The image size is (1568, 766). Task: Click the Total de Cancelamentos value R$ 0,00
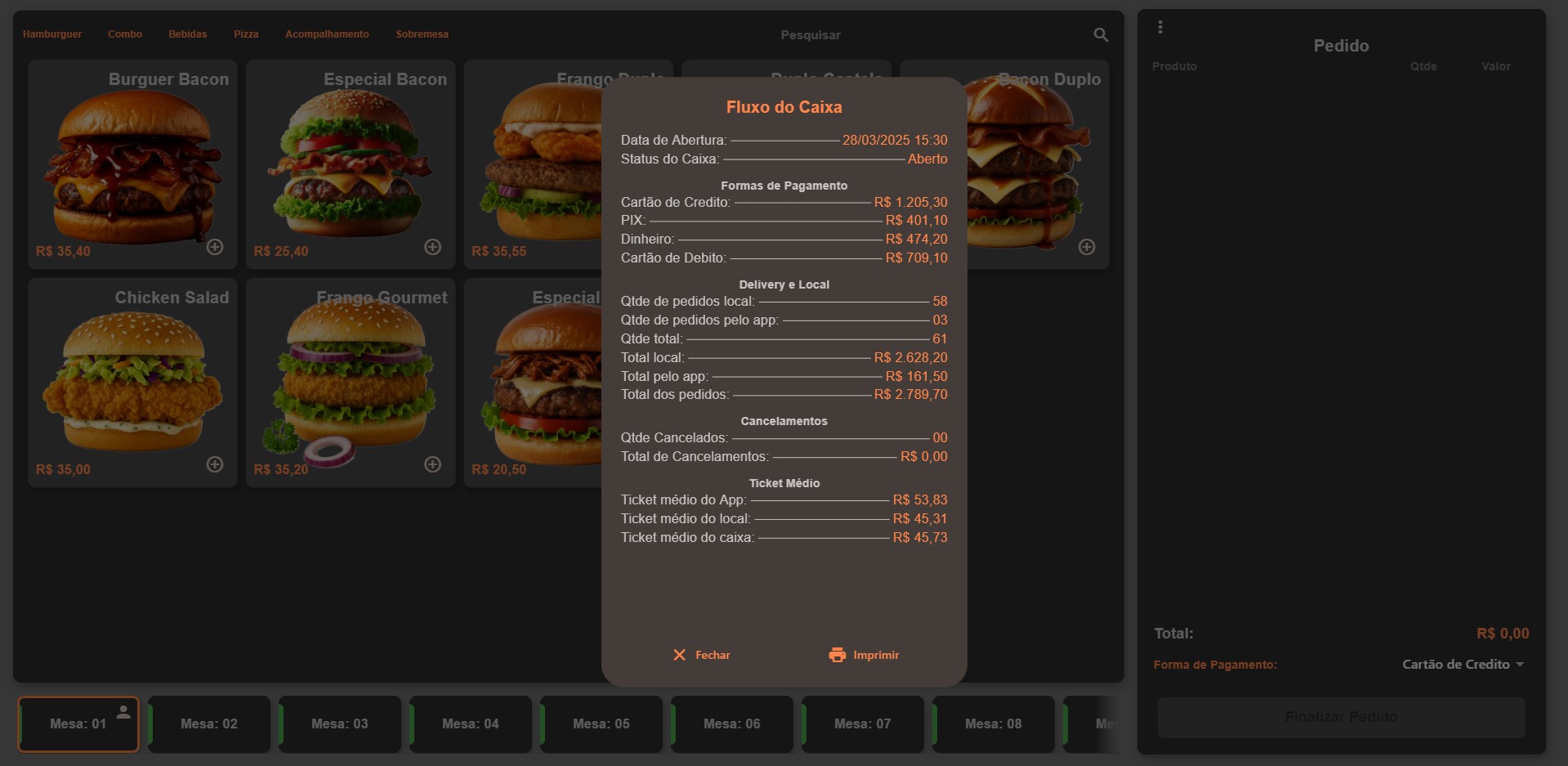click(x=924, y=456)
